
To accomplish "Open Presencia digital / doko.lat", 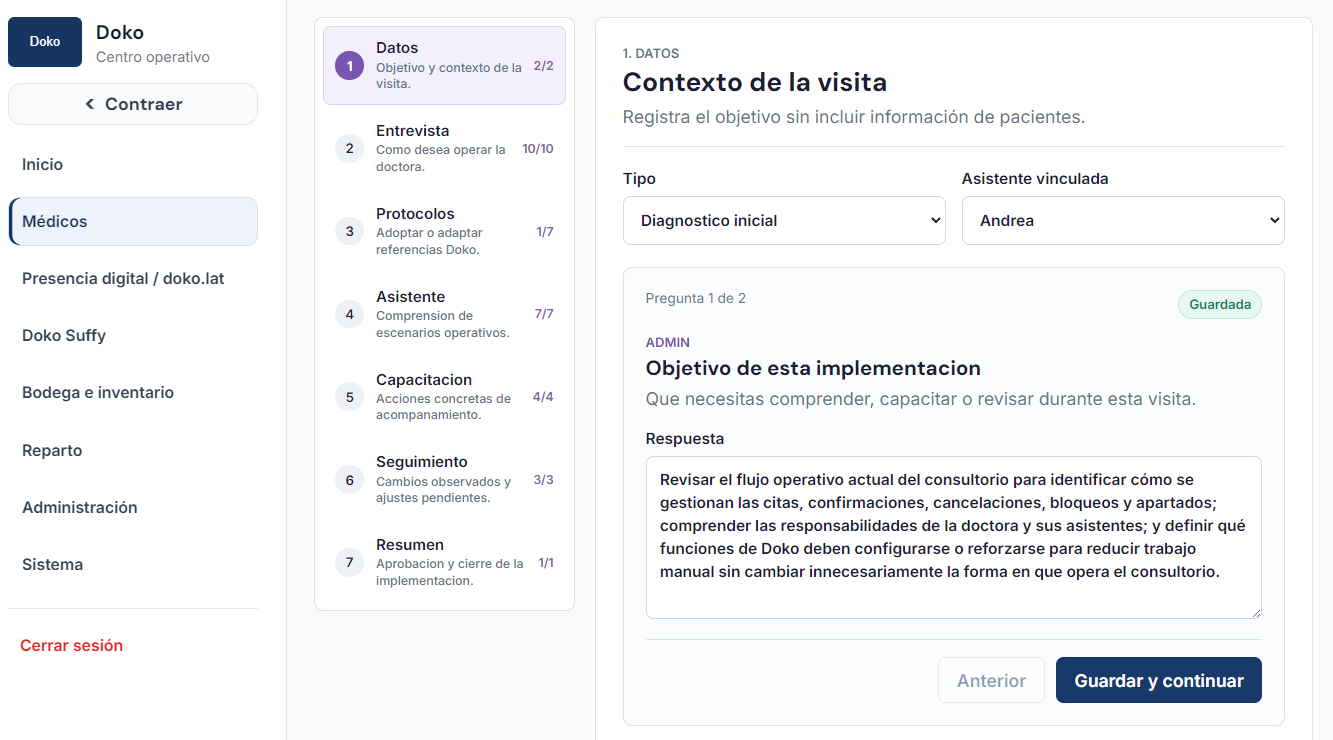I will [133, 279].
